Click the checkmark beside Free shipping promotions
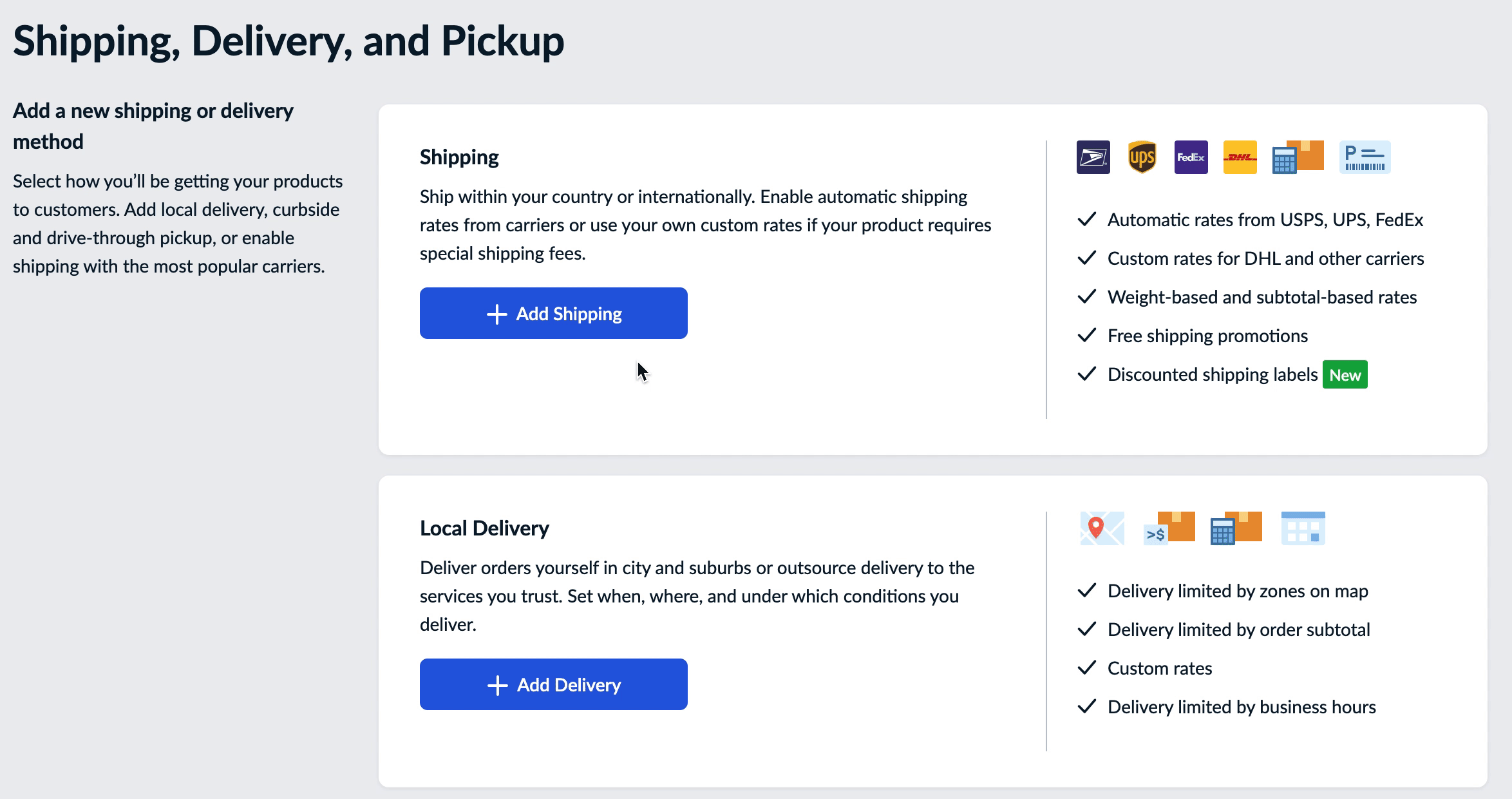 [x=1086, y=336]
